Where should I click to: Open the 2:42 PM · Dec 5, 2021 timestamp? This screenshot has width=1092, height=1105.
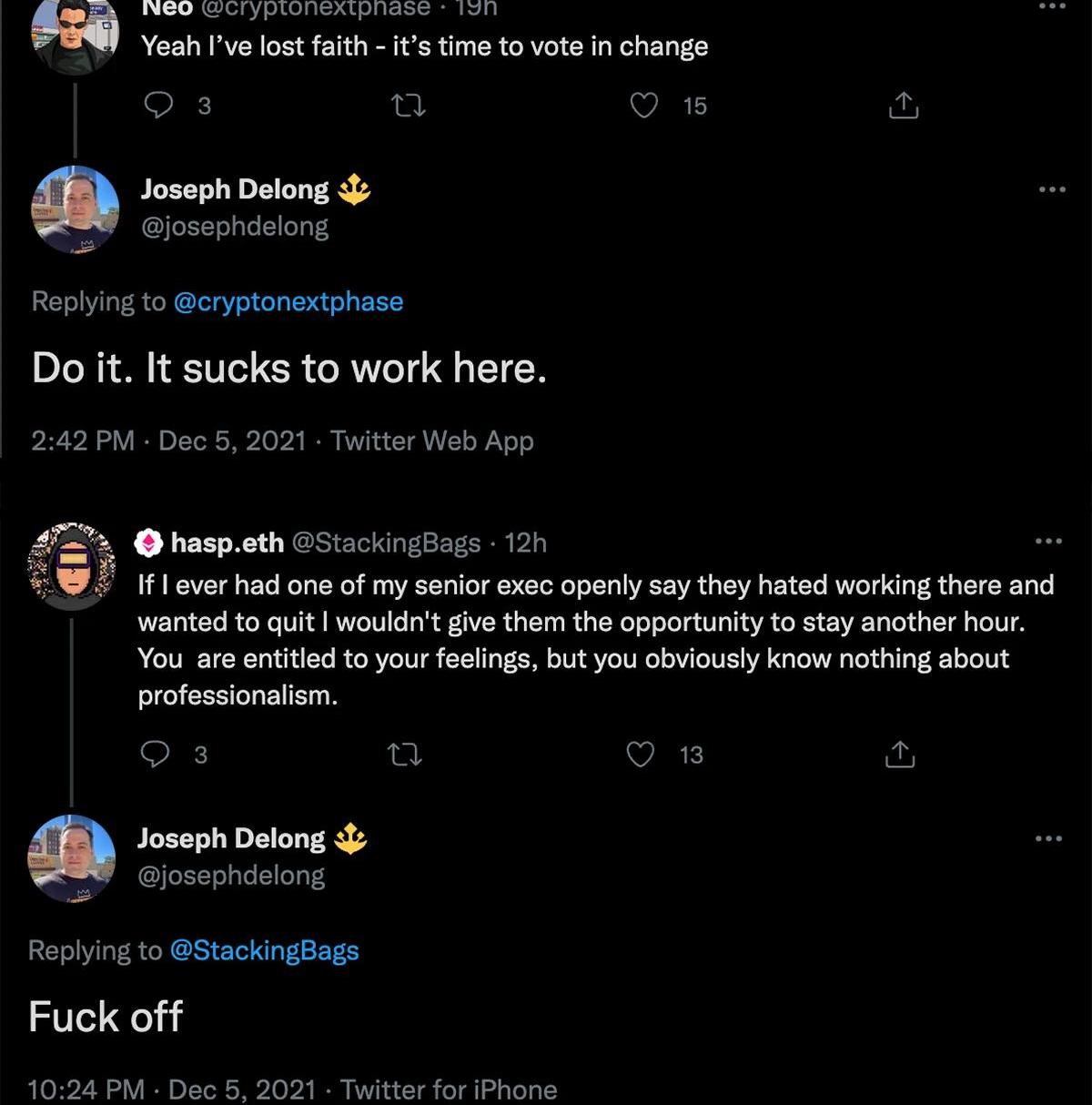(168, 441)
